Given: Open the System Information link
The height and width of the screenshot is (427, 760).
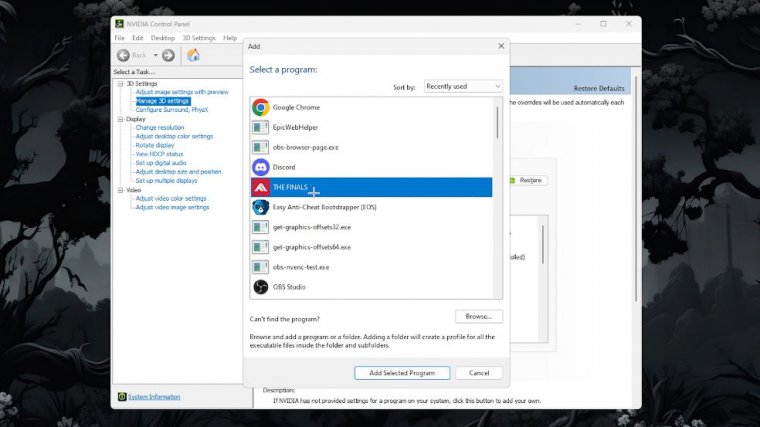Looking at the screenshot, I should coord(154,397).
